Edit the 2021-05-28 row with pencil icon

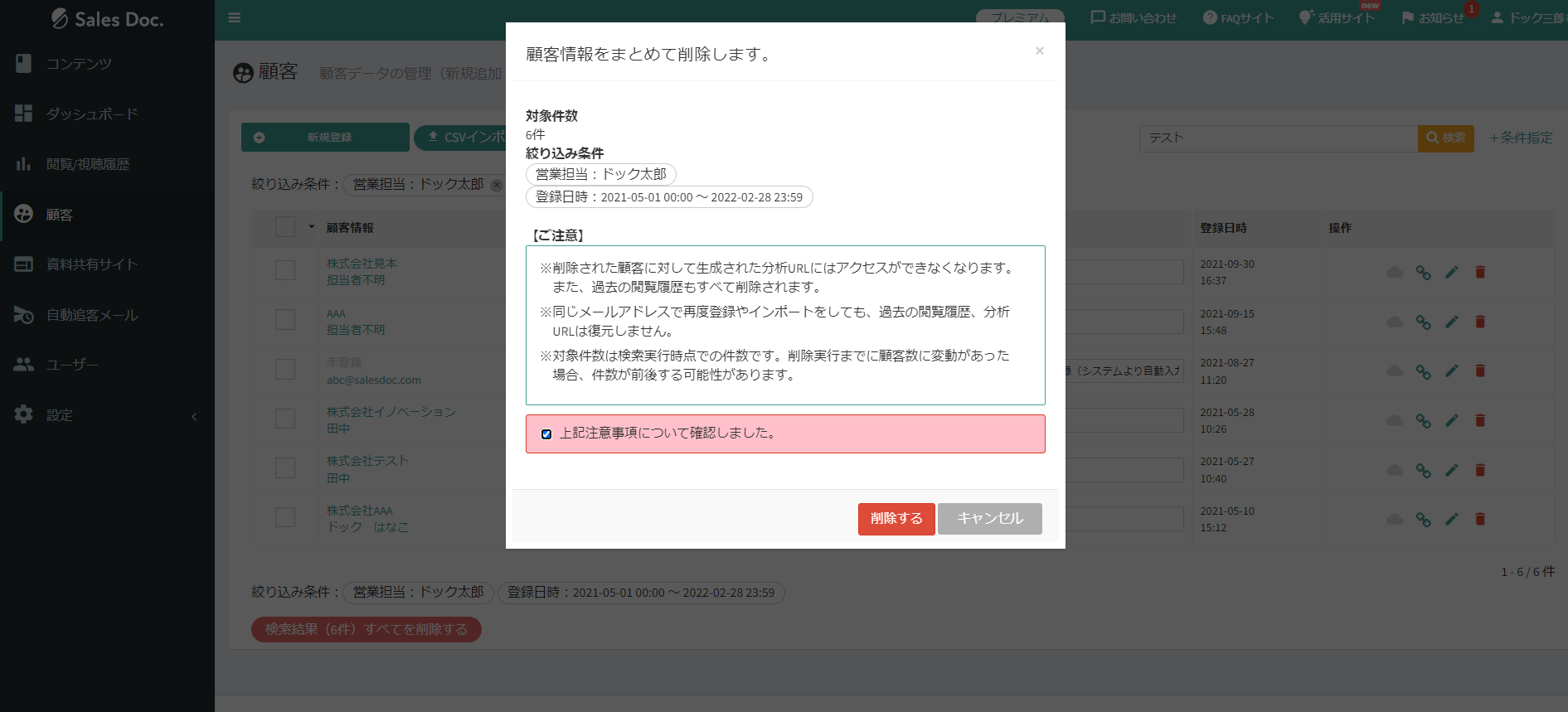point(1451,420)
